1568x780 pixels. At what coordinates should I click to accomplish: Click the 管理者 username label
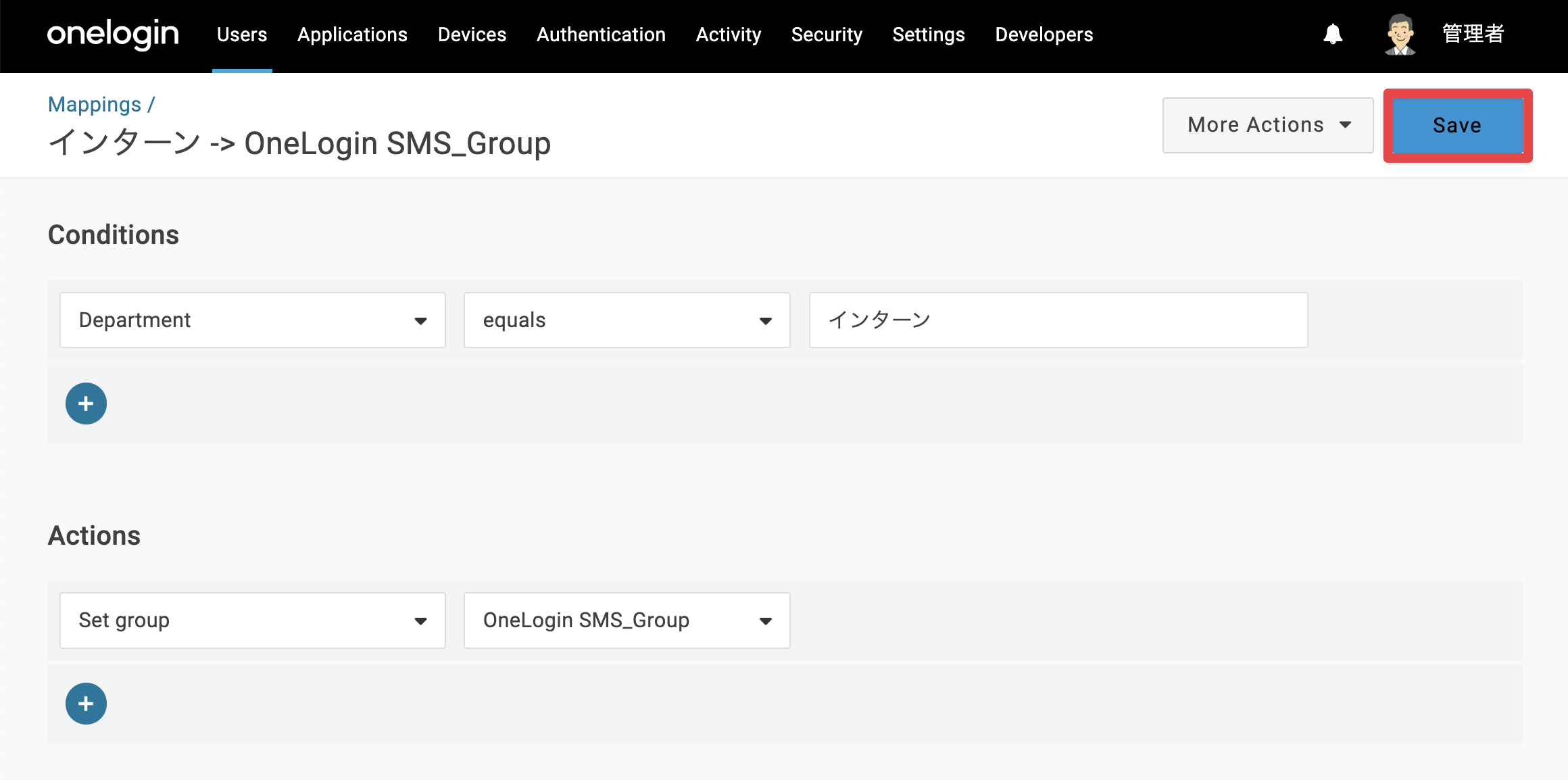pyautogui.click(x=1473, y=34)
